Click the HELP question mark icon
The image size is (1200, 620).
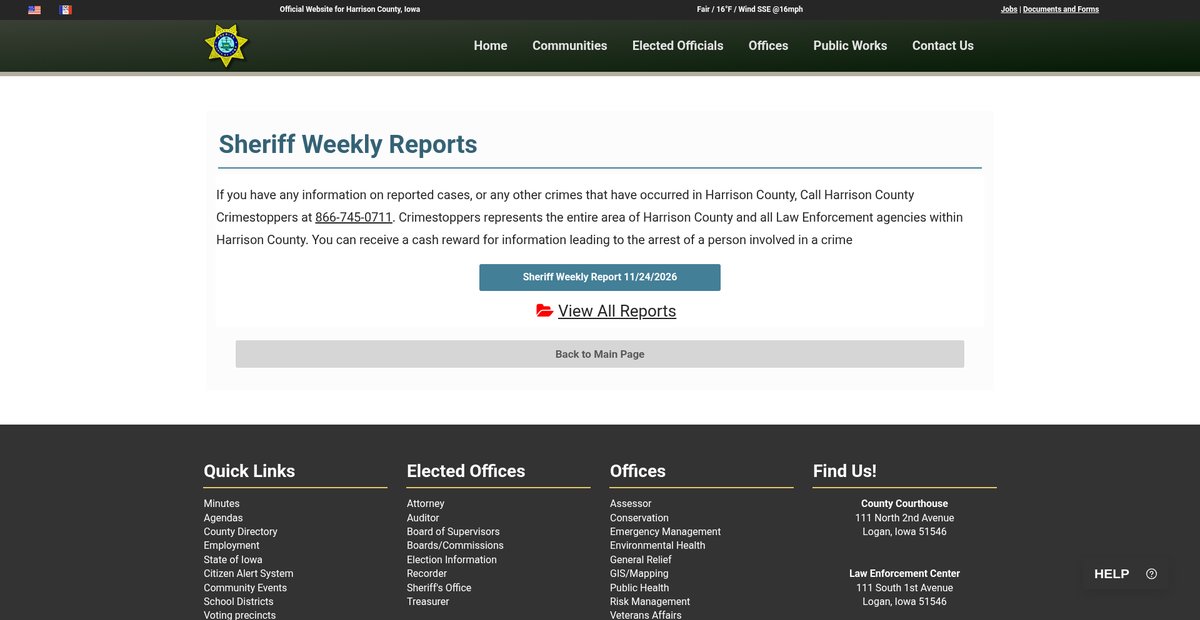(x=1151, y=574)
